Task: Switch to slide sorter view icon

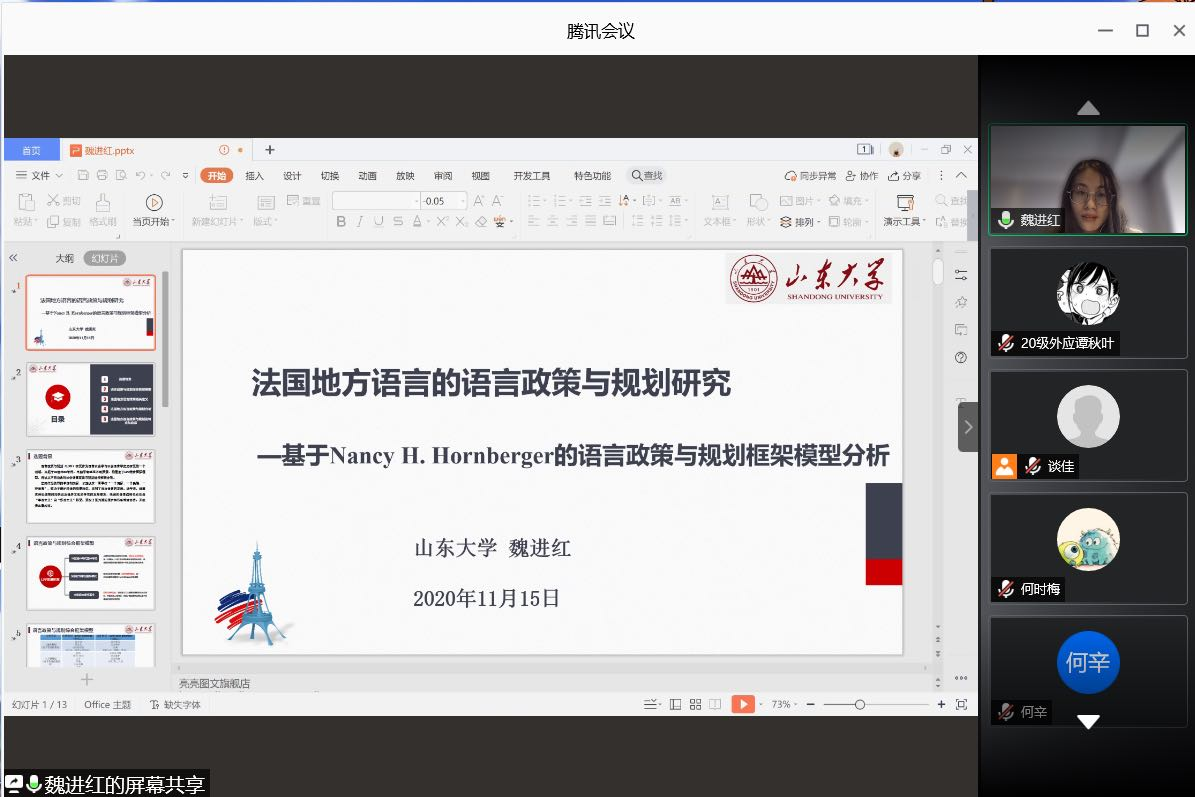Action: 695,705
